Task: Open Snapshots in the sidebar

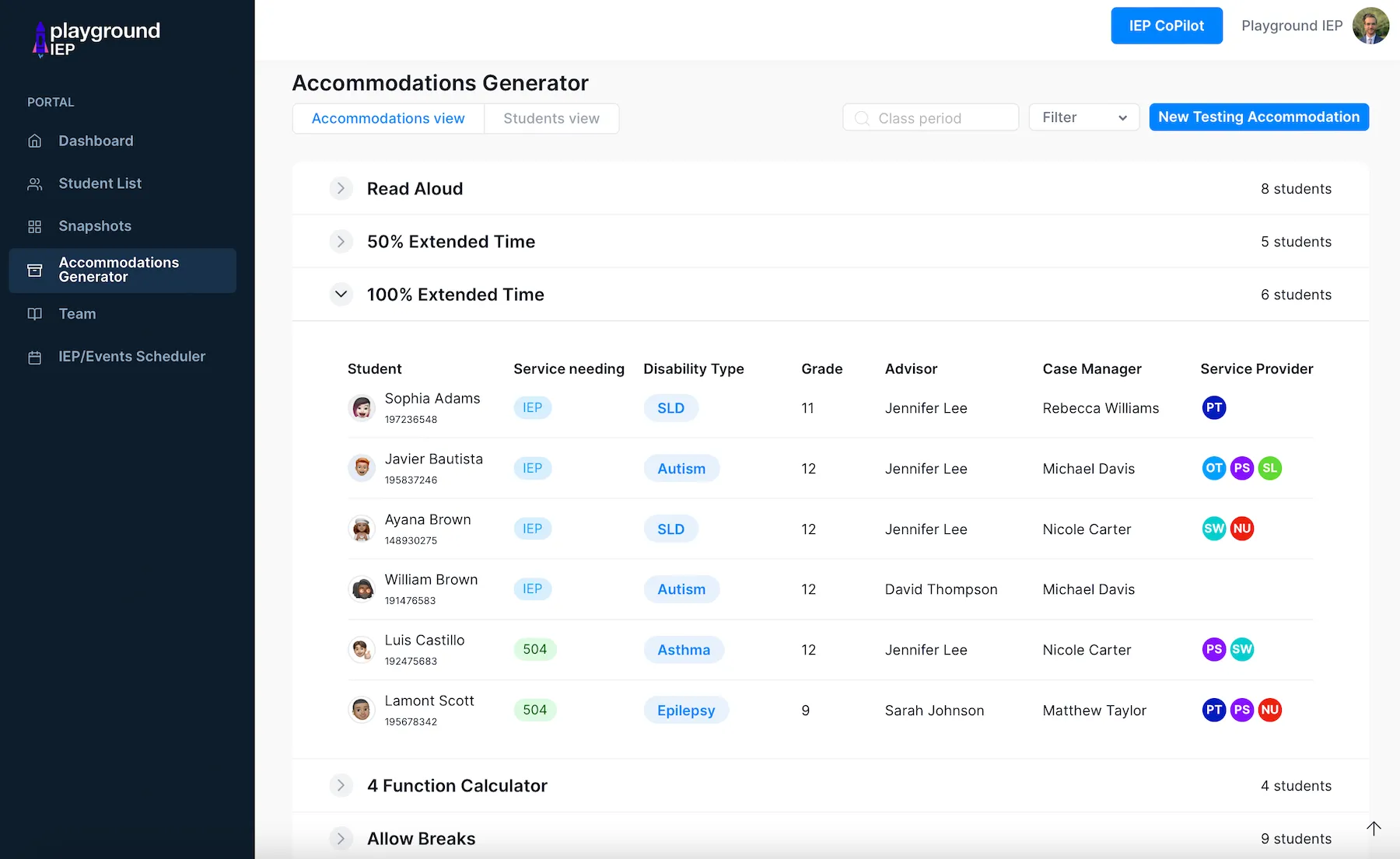Action: (x=34, y=226)
